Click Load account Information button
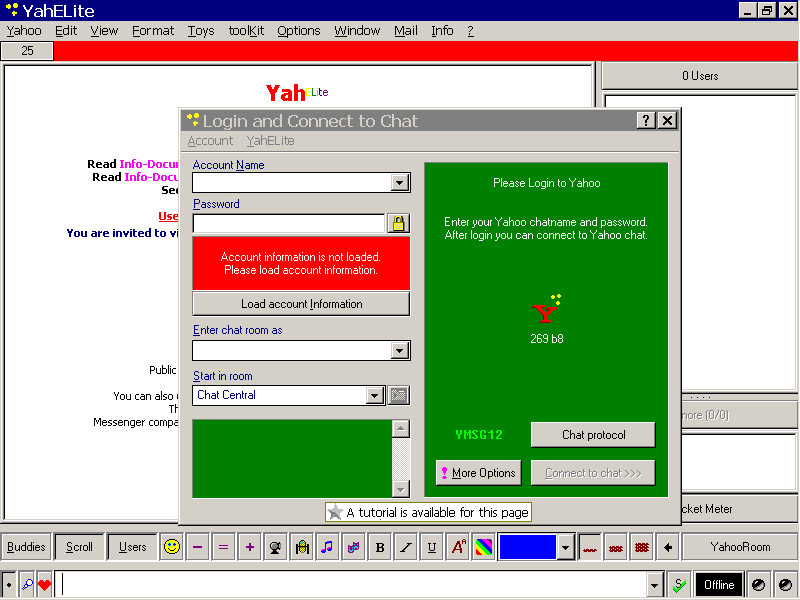The image size is (800, 600). point(301,304)
